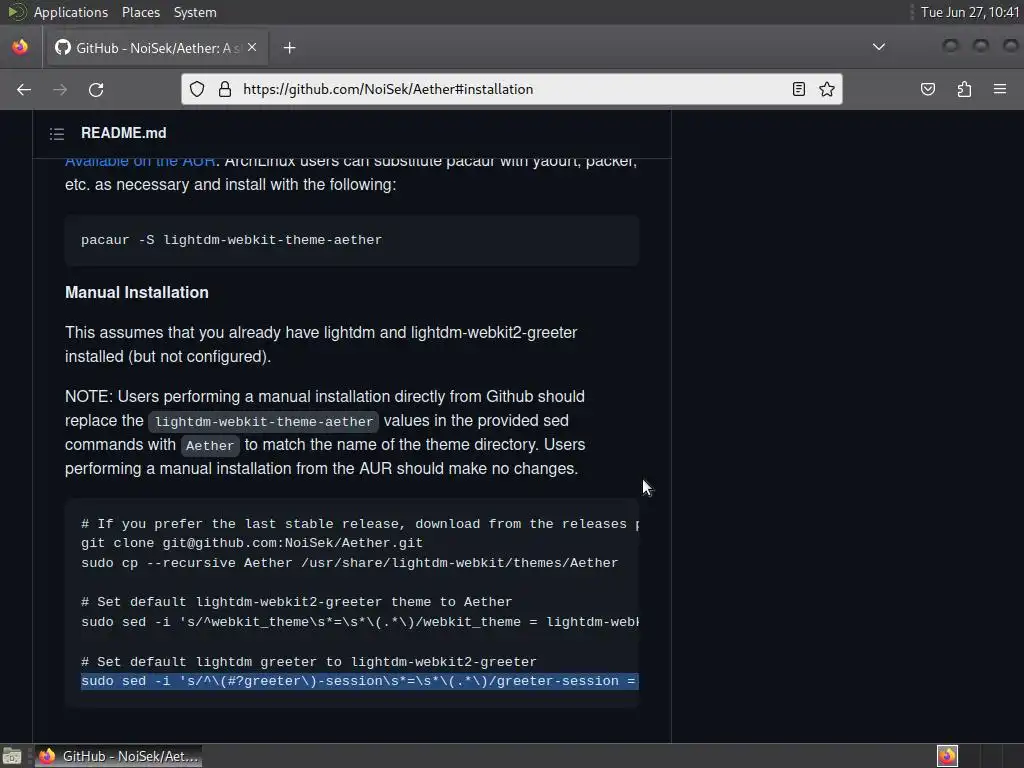
Task: Click the README.md heading label
Action: pyautogui.click(x=123, y=133)
